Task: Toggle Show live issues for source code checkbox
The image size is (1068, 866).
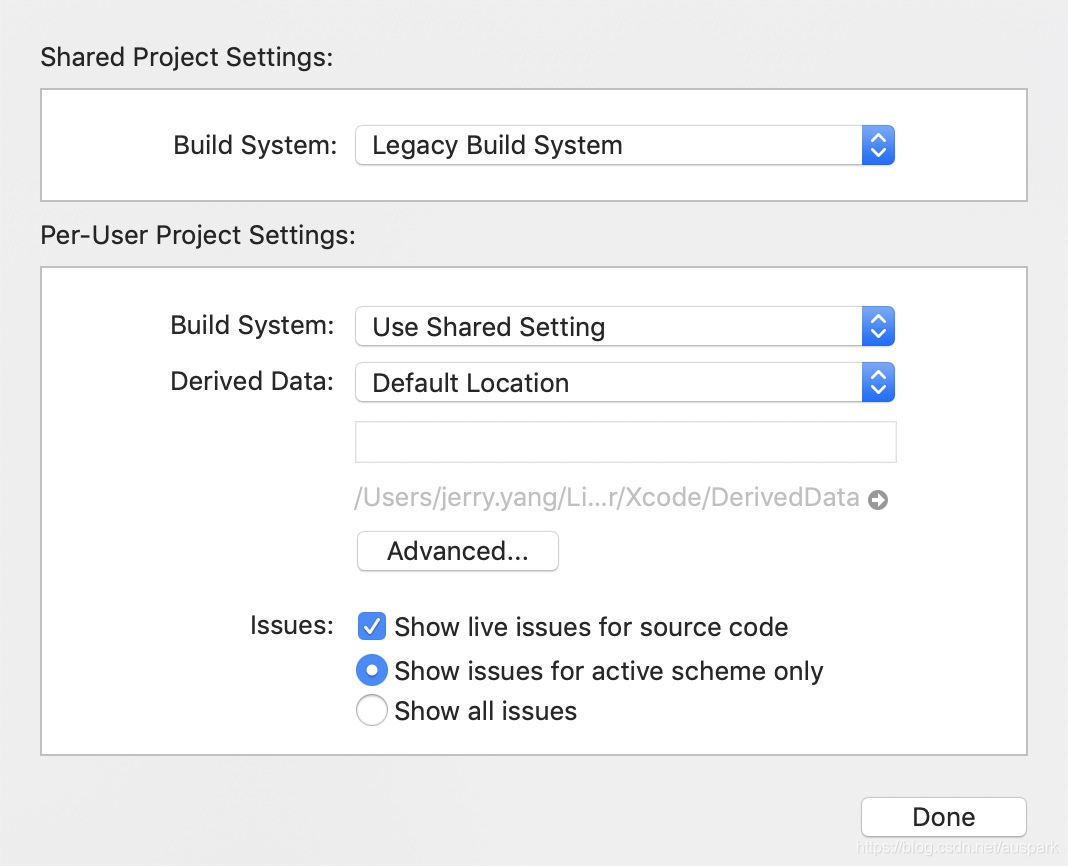Action: coord(371,628)
